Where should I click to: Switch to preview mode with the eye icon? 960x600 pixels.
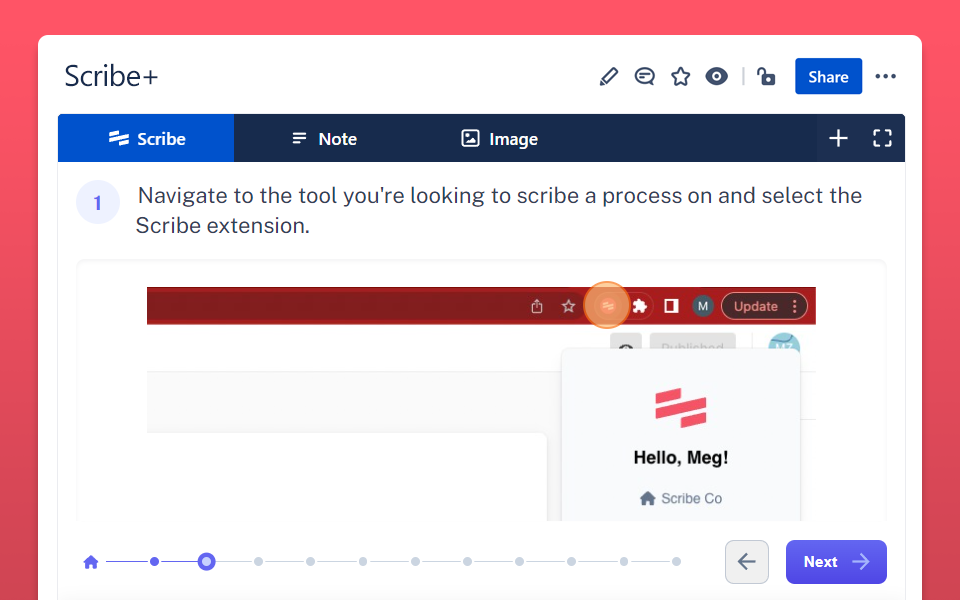pos(716,76)
